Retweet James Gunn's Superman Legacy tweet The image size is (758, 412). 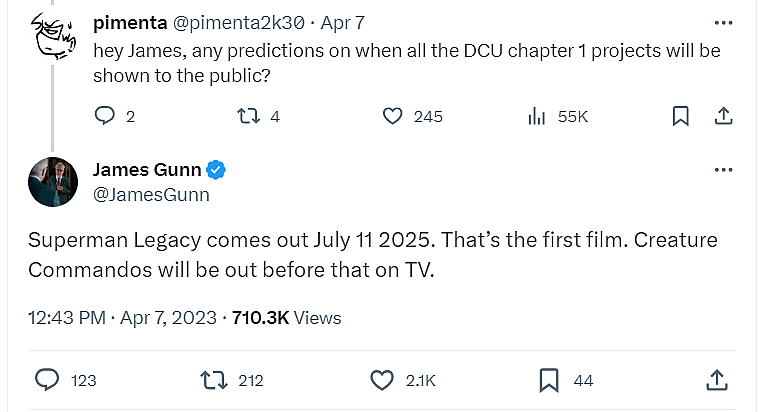coord(214,380)
